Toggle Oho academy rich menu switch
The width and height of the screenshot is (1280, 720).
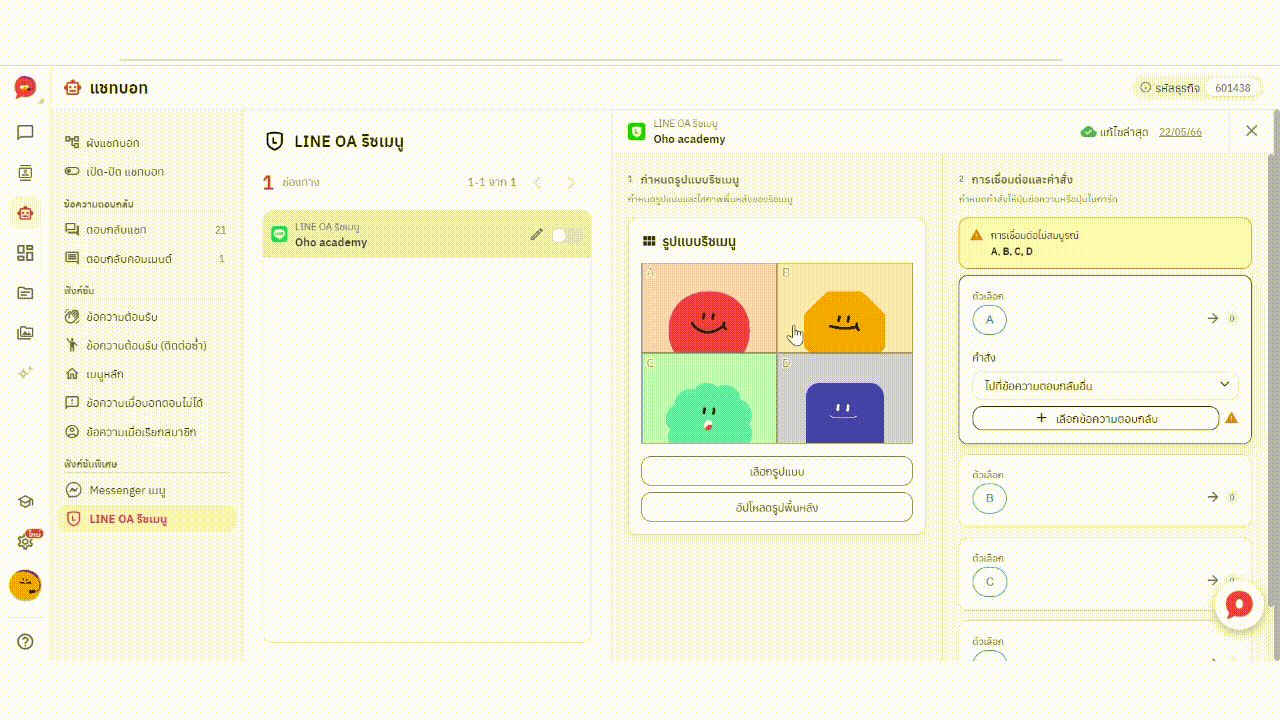[x=567, y=234]
